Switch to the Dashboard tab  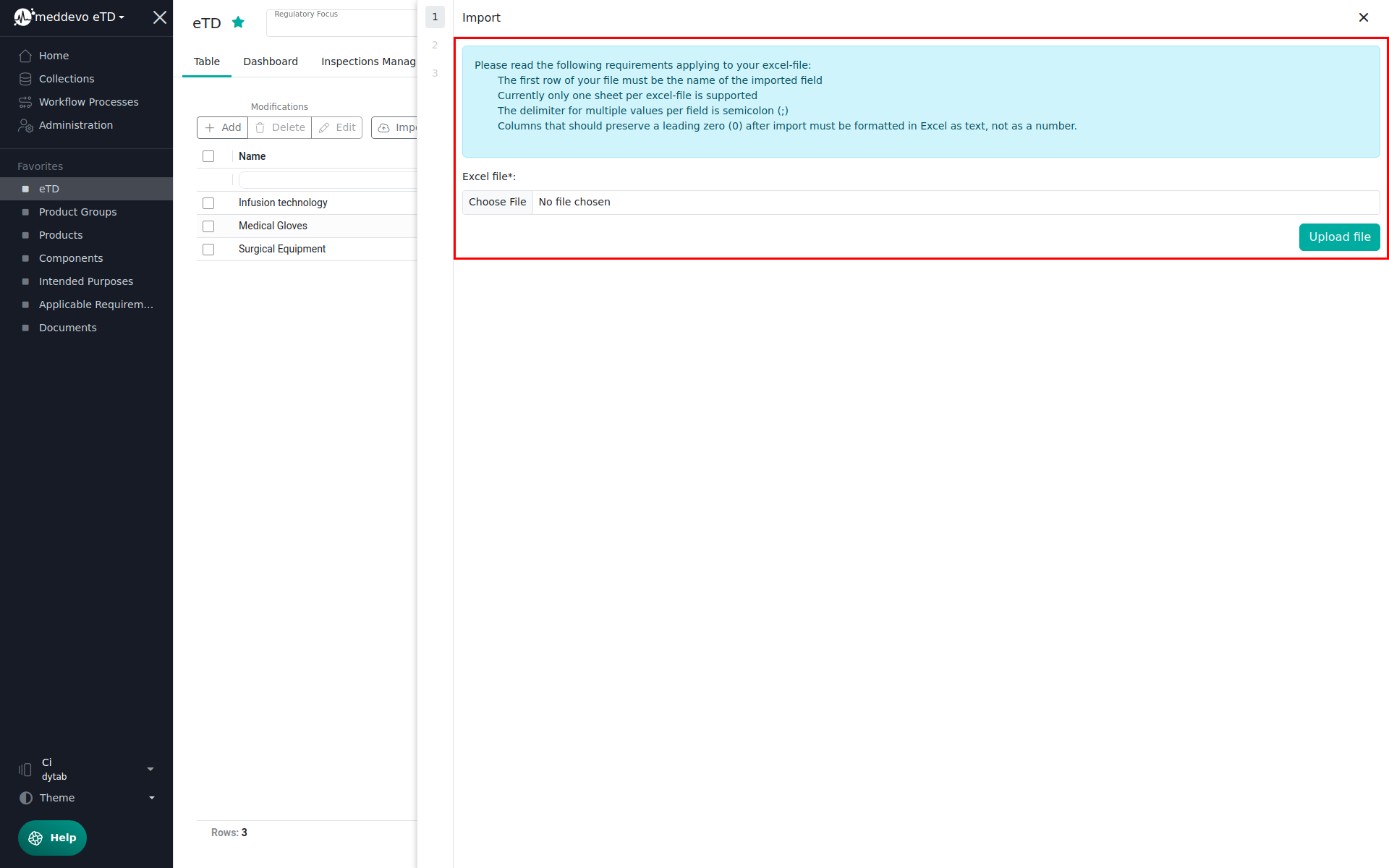(271, 61)
